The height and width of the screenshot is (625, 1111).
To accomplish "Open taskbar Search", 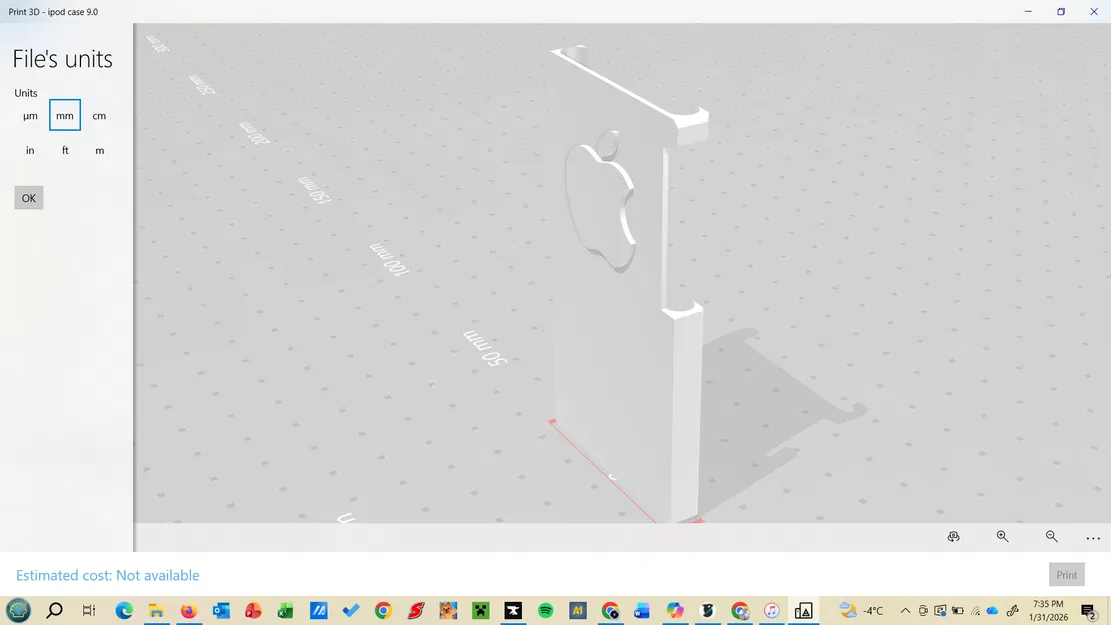I will 55,610.
